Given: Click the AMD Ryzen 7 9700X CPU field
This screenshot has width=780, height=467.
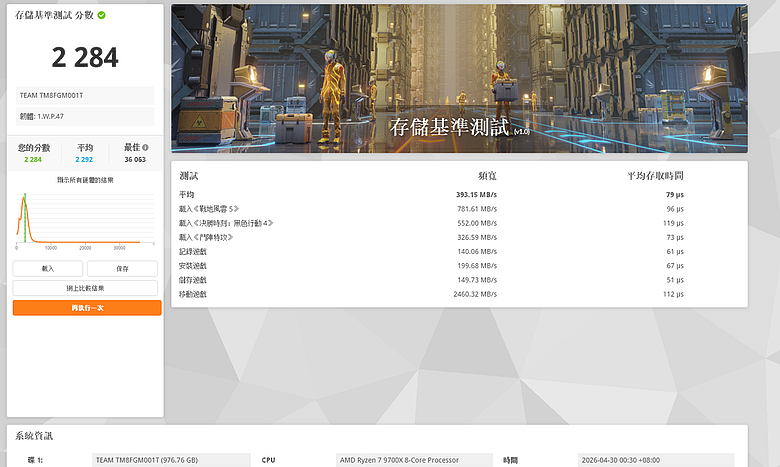Looking at the screenshot, I should (414, 460).
